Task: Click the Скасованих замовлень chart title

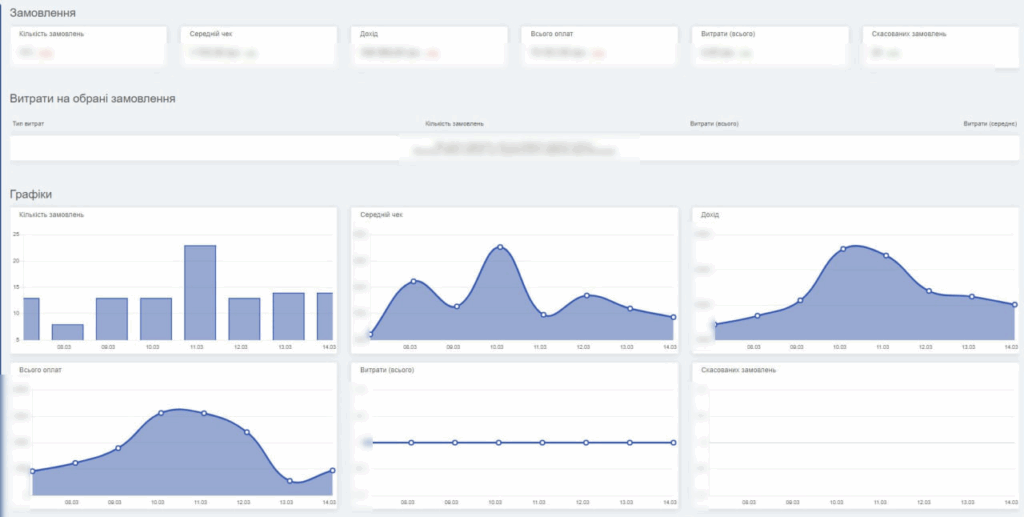Action: coord(738,370)
